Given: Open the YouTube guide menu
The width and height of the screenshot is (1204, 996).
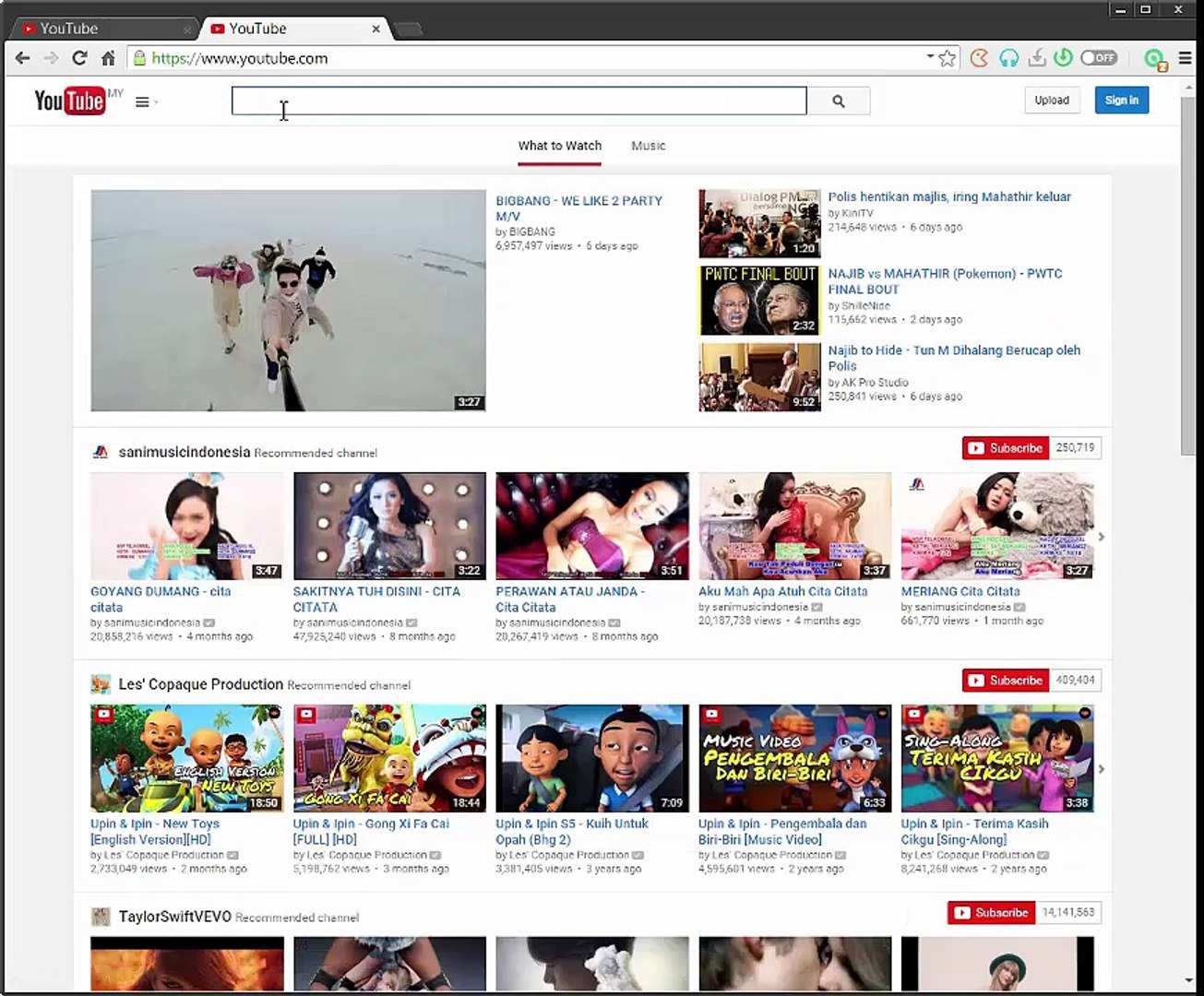Looking at the screenshot, I should coord(142,101).
